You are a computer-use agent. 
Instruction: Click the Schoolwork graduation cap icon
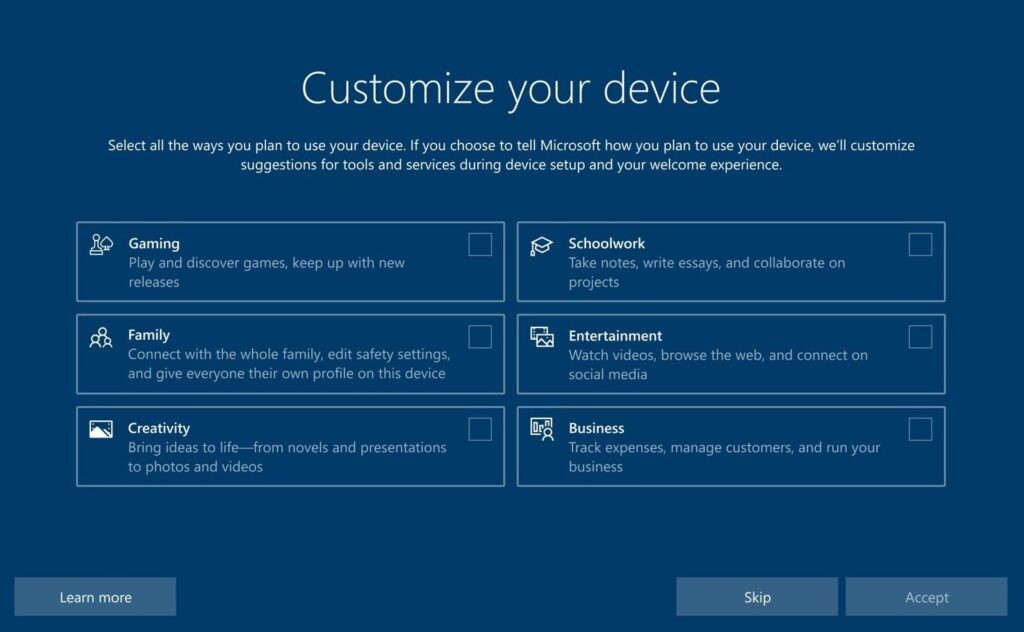tap(541, 245)
